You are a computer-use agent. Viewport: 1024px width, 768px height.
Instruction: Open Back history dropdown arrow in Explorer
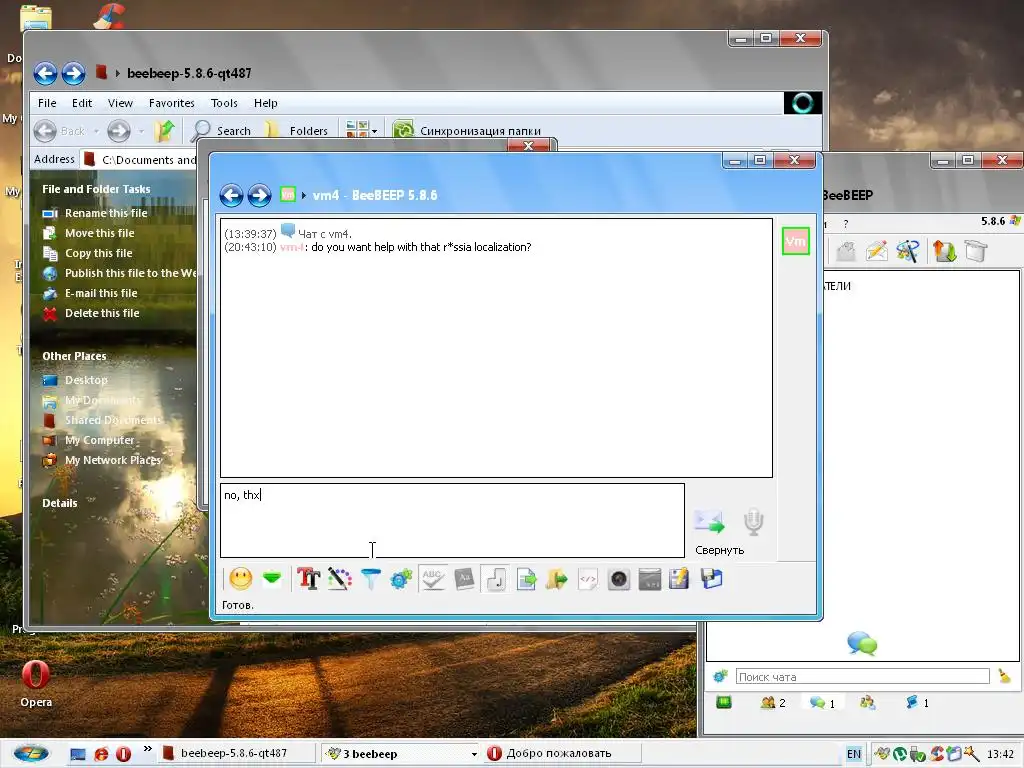(x=96, y=131)
